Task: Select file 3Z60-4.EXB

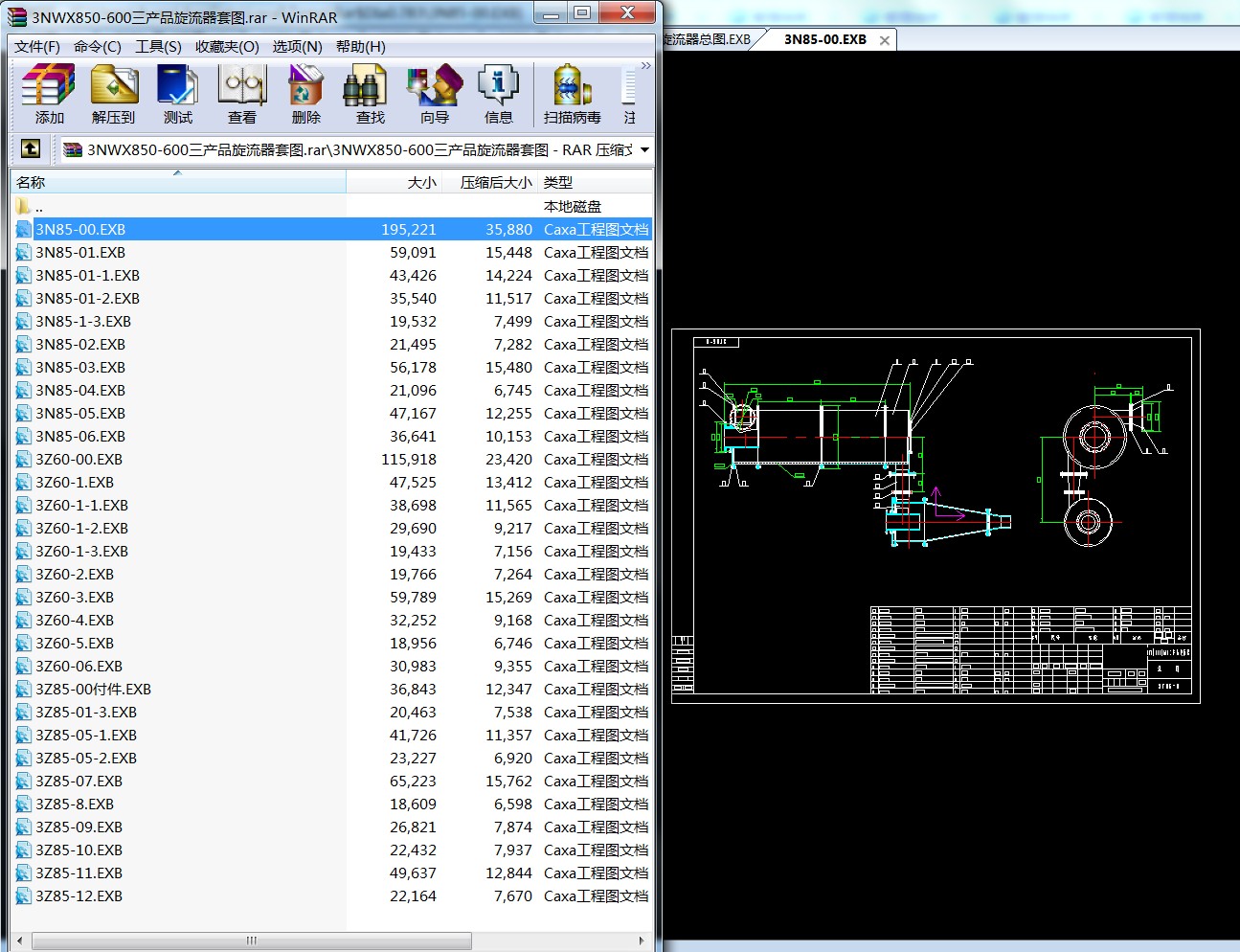Action: click(332, 620)
